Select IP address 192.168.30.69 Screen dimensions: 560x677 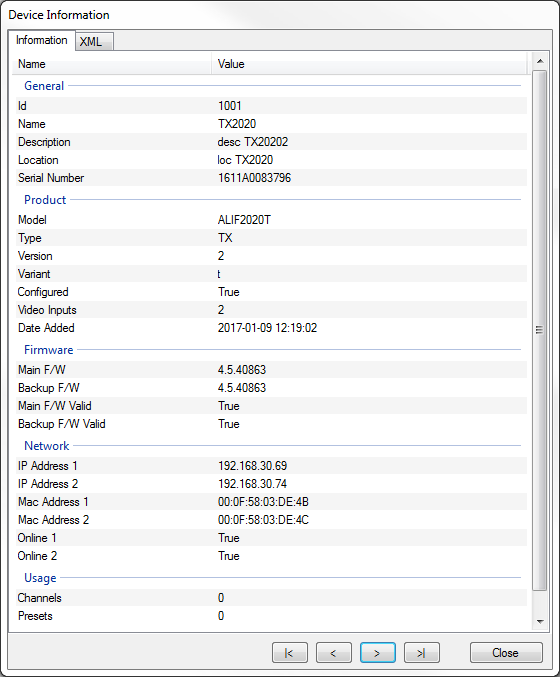pyautogui.click(x=253, y=466)
